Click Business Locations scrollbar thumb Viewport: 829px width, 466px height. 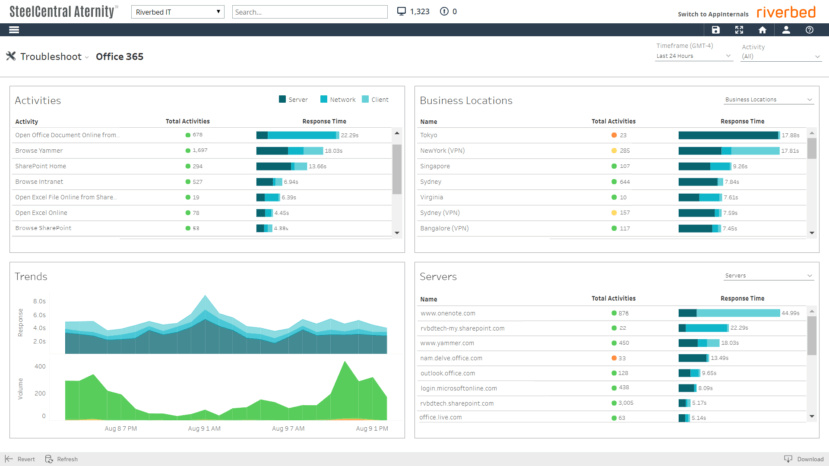812,148
